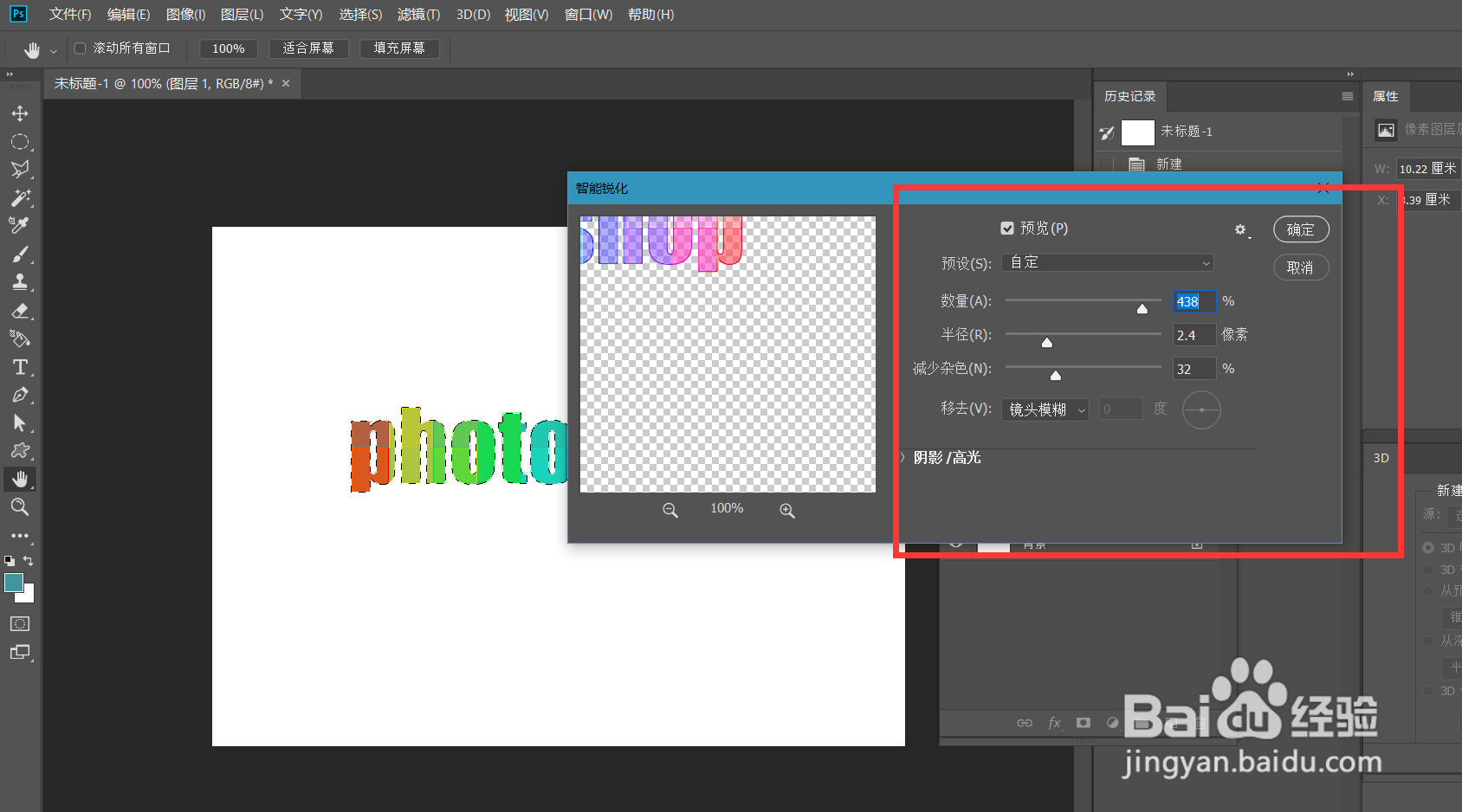The height and width of the screenshot is (812, 1462).
Task: Select the Polygonal Lasso tool
Action: pyautogui.click(x=20, y=170)
